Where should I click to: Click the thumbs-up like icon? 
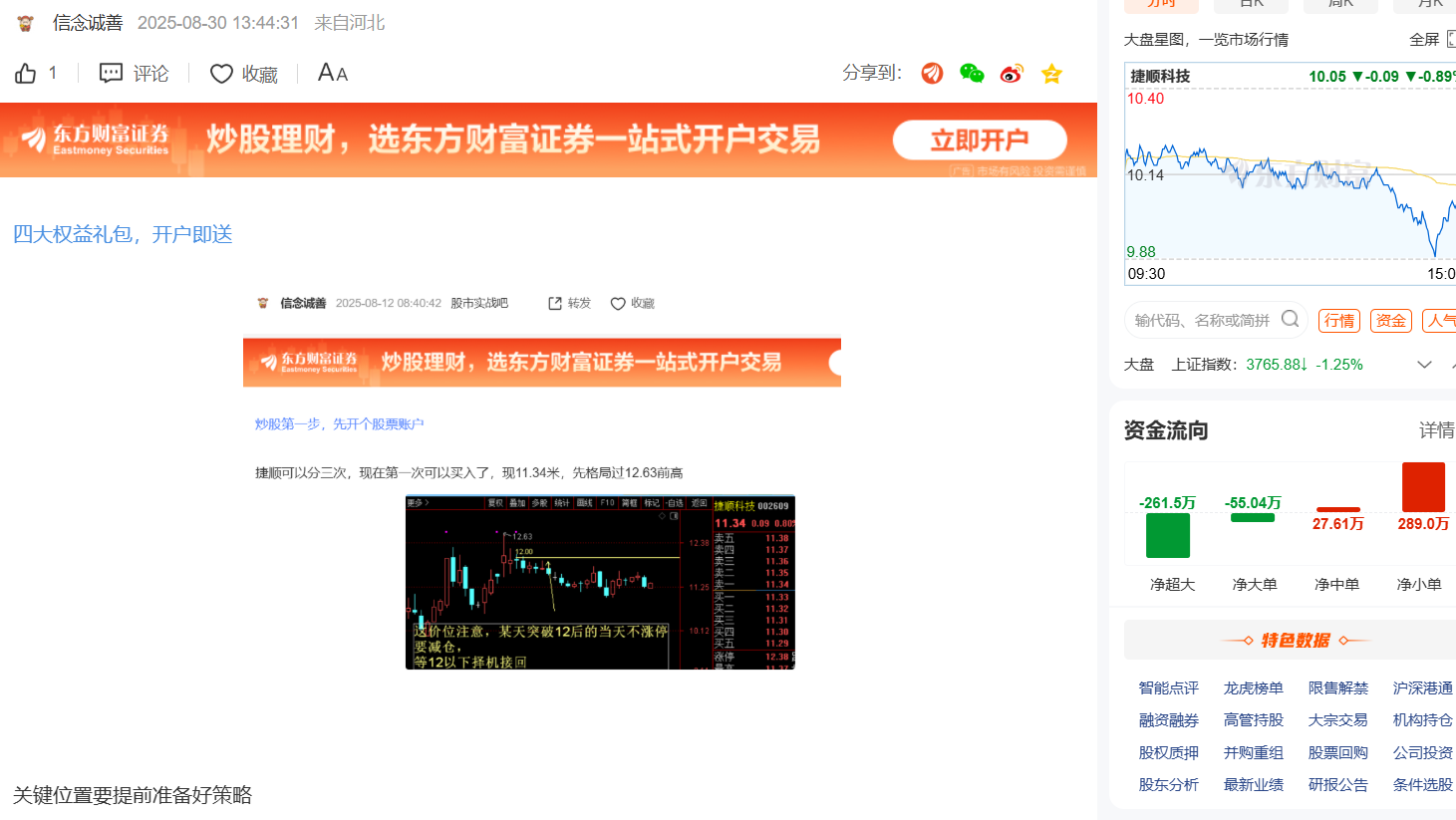pos(26,73)
